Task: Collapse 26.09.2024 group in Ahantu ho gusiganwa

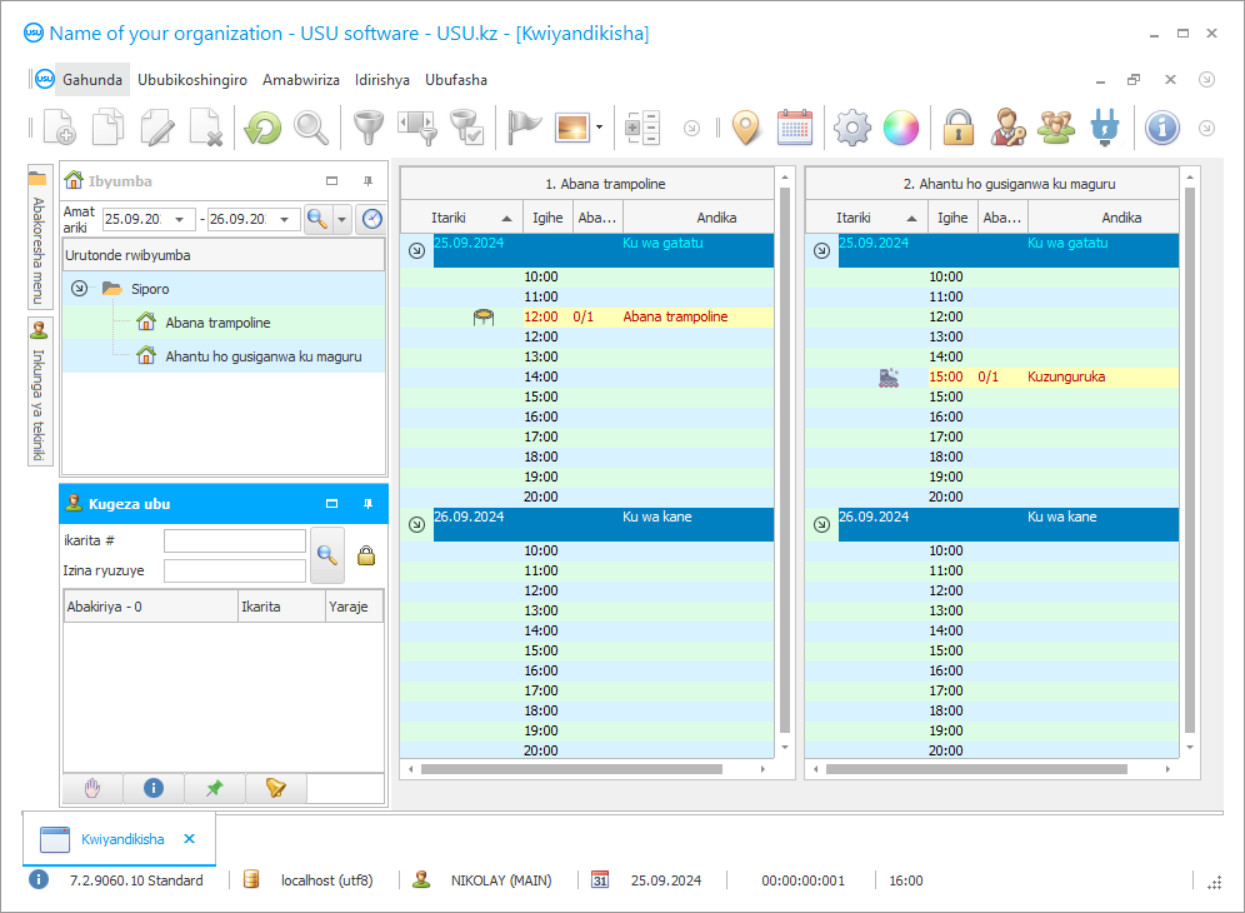Action: pos(822,524)
